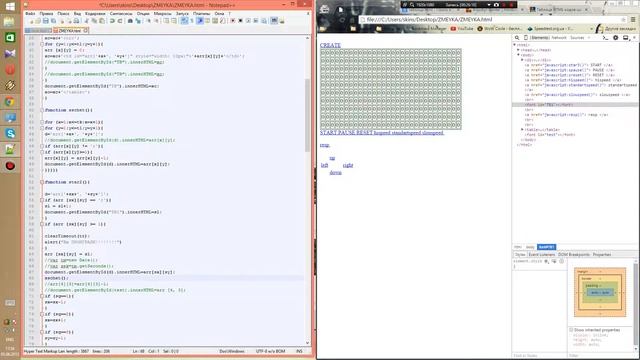The width and height of the screenshot is (640, 360).
Task: Collapse the html node in the Elements tree
Action: point(515,45)
